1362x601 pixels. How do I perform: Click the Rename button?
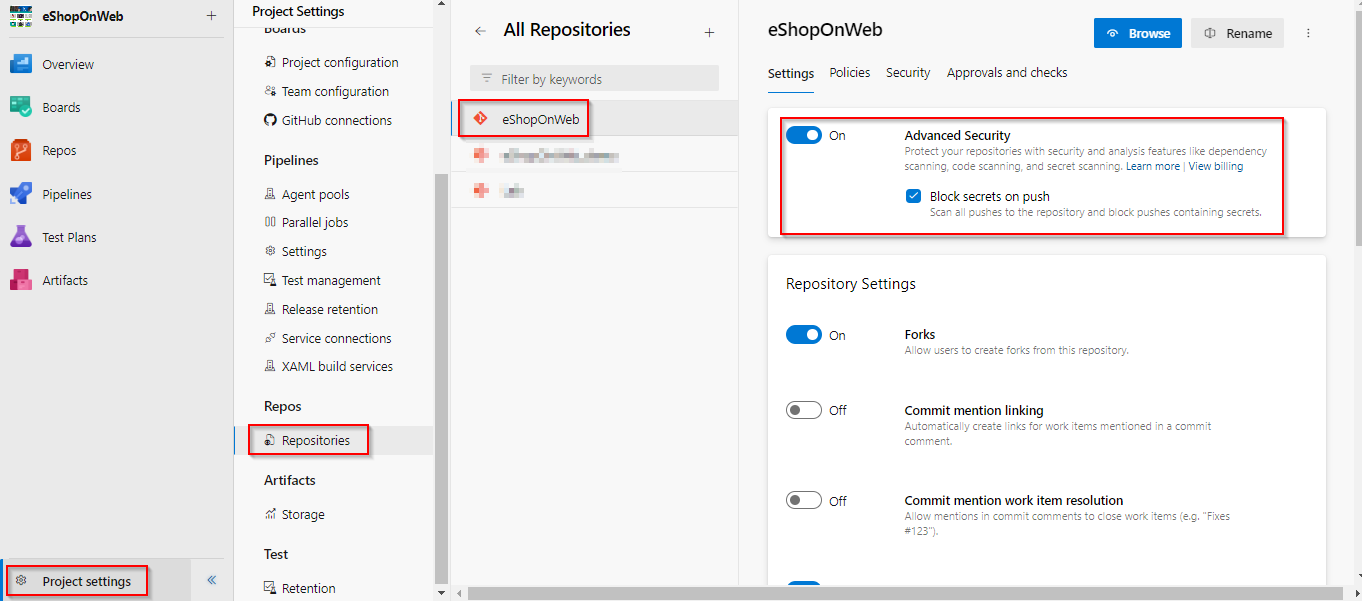(1237, 33)
